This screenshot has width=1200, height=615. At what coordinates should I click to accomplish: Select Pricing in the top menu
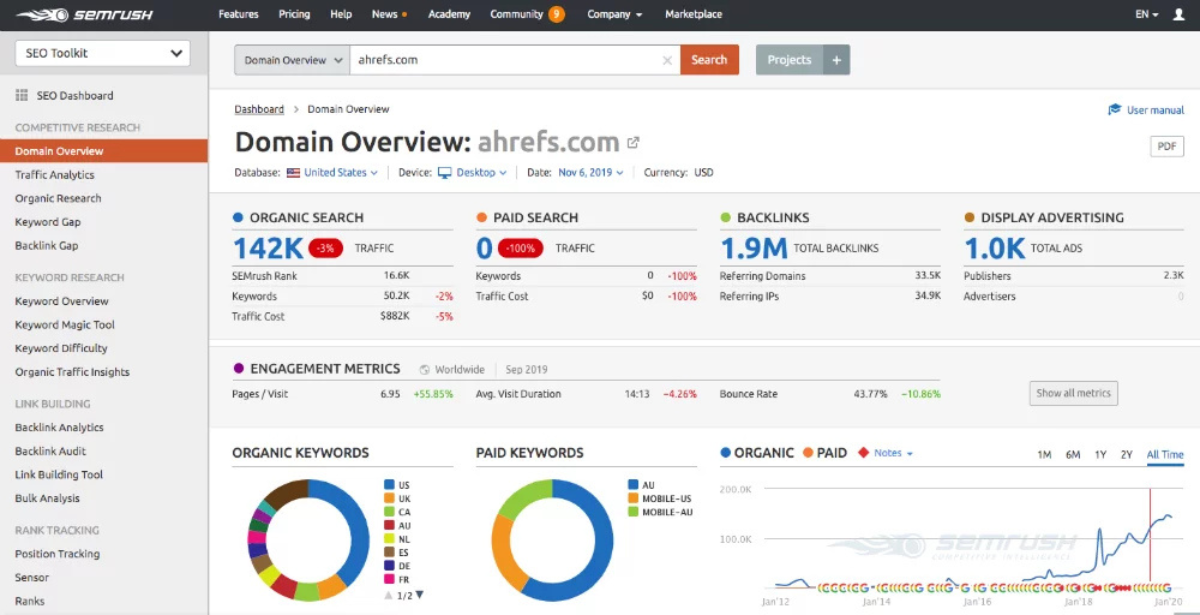click(x=295, y=14)
